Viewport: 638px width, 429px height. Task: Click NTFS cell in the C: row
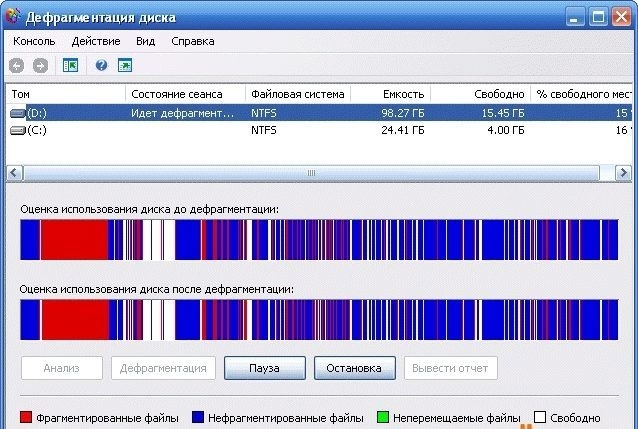[x=264, y=130]
